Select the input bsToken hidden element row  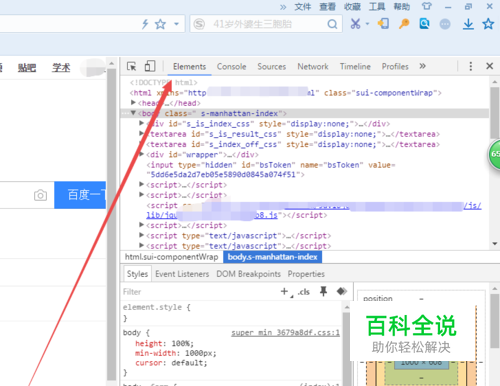click(271, 170)
